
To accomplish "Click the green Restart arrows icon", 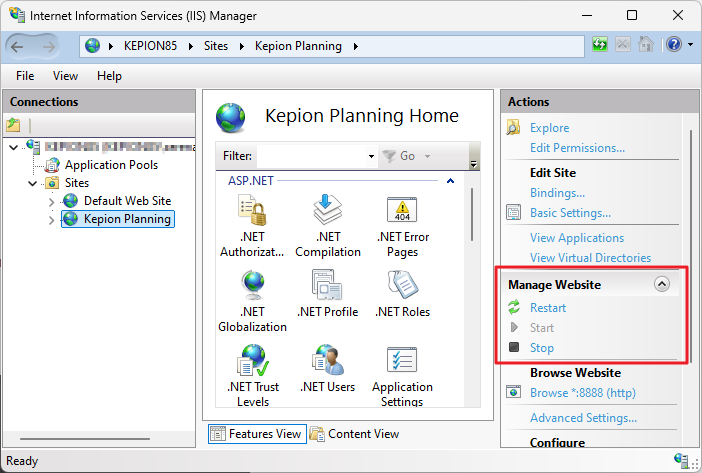I will pyautogui.click(x=514, y=307).
